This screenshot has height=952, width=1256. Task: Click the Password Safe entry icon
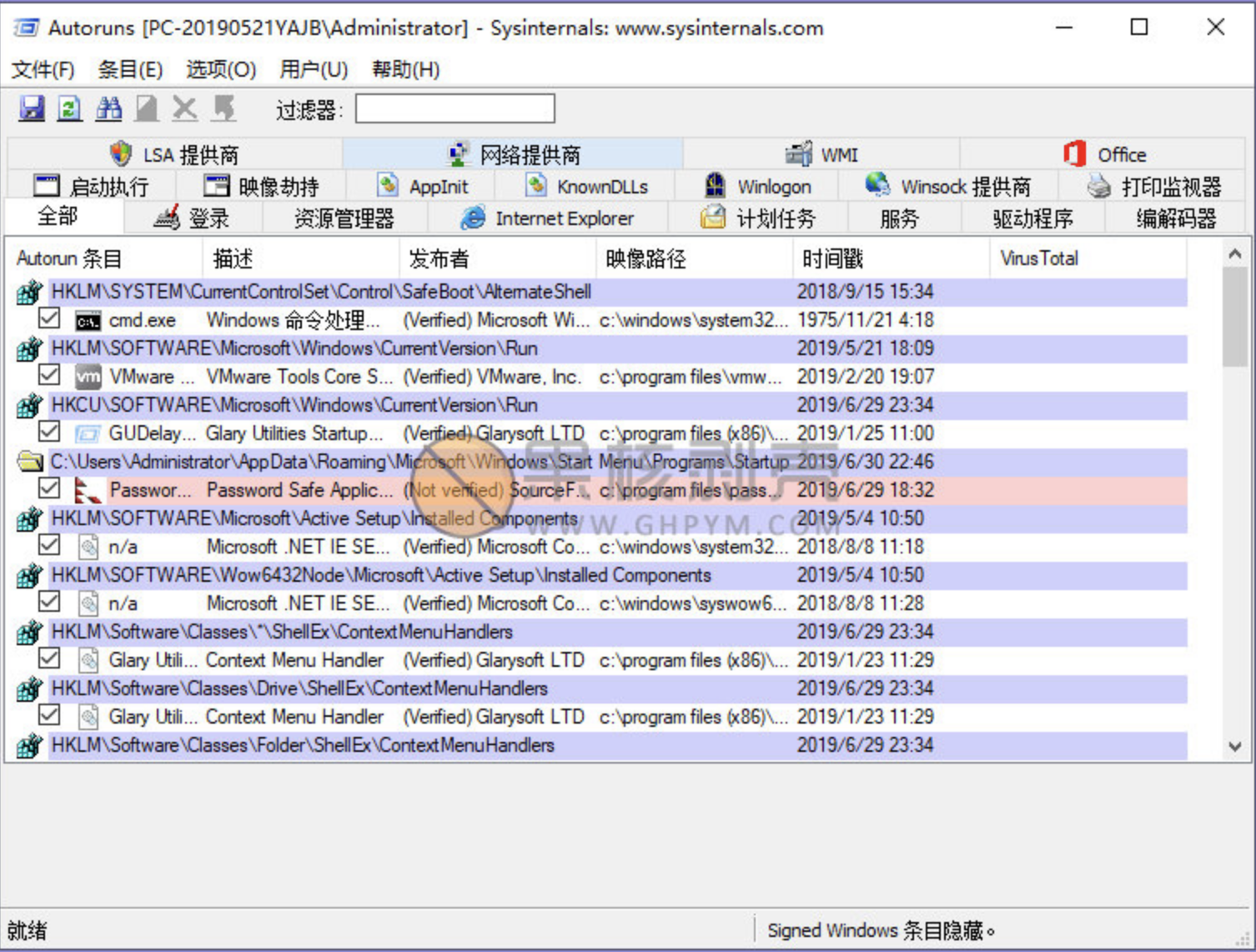(88, 490)
